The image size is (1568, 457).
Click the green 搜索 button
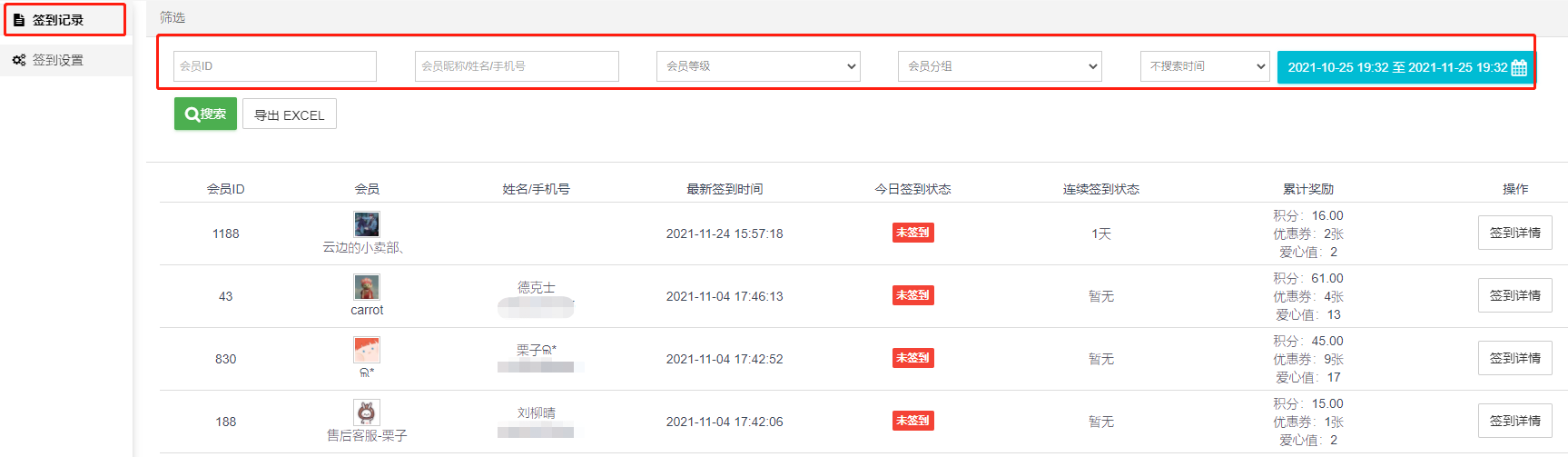tap(205, 114)
